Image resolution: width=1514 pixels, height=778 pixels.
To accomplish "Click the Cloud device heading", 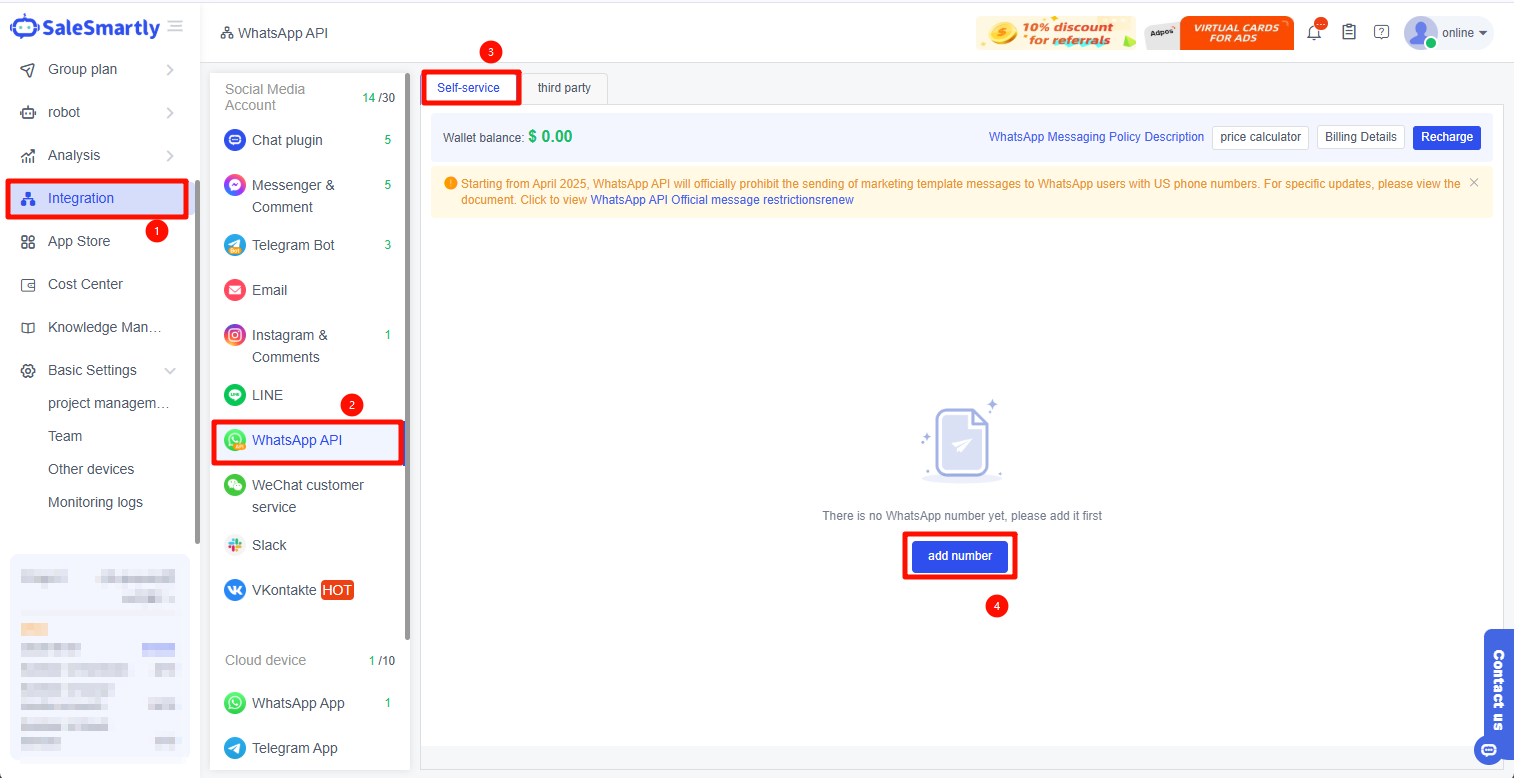I will click(265, 660).
